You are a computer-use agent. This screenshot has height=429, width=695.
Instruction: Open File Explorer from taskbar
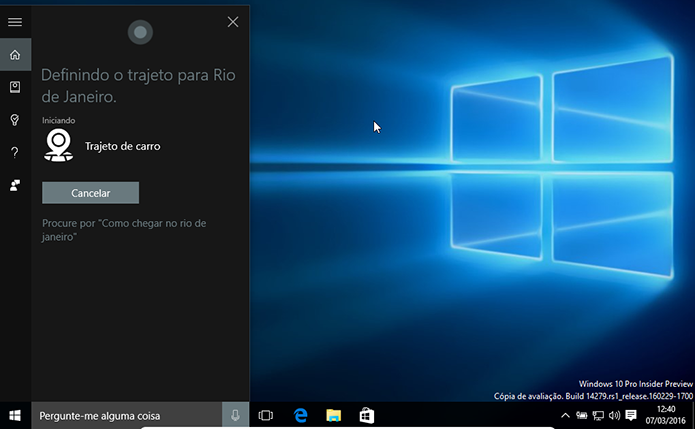point(333,416)
